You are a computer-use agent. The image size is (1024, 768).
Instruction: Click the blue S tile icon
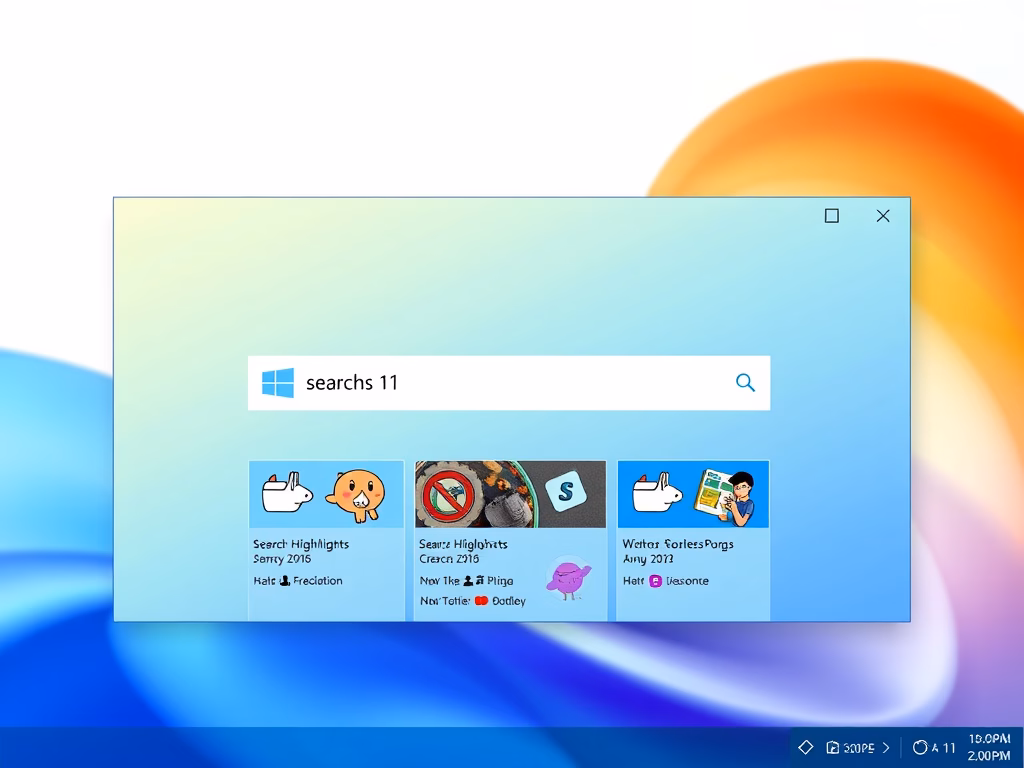[x=567, y=491]
